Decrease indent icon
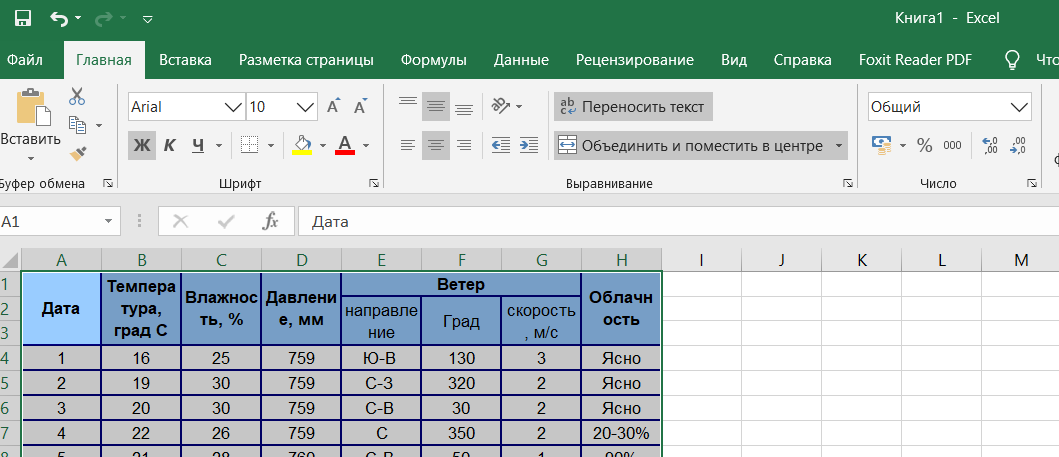Screen dimensions: 1059x457 [x=501, y=145]
